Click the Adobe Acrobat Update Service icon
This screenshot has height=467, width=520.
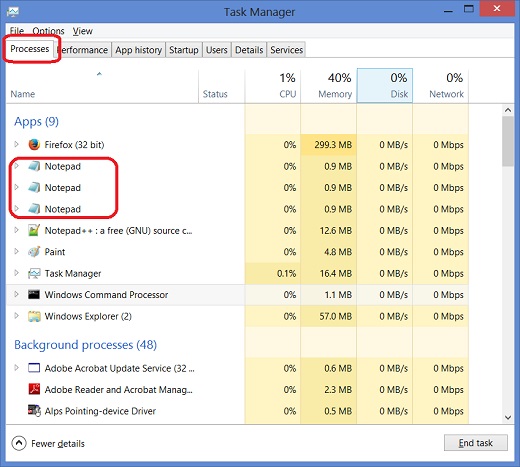pos(34,368)
